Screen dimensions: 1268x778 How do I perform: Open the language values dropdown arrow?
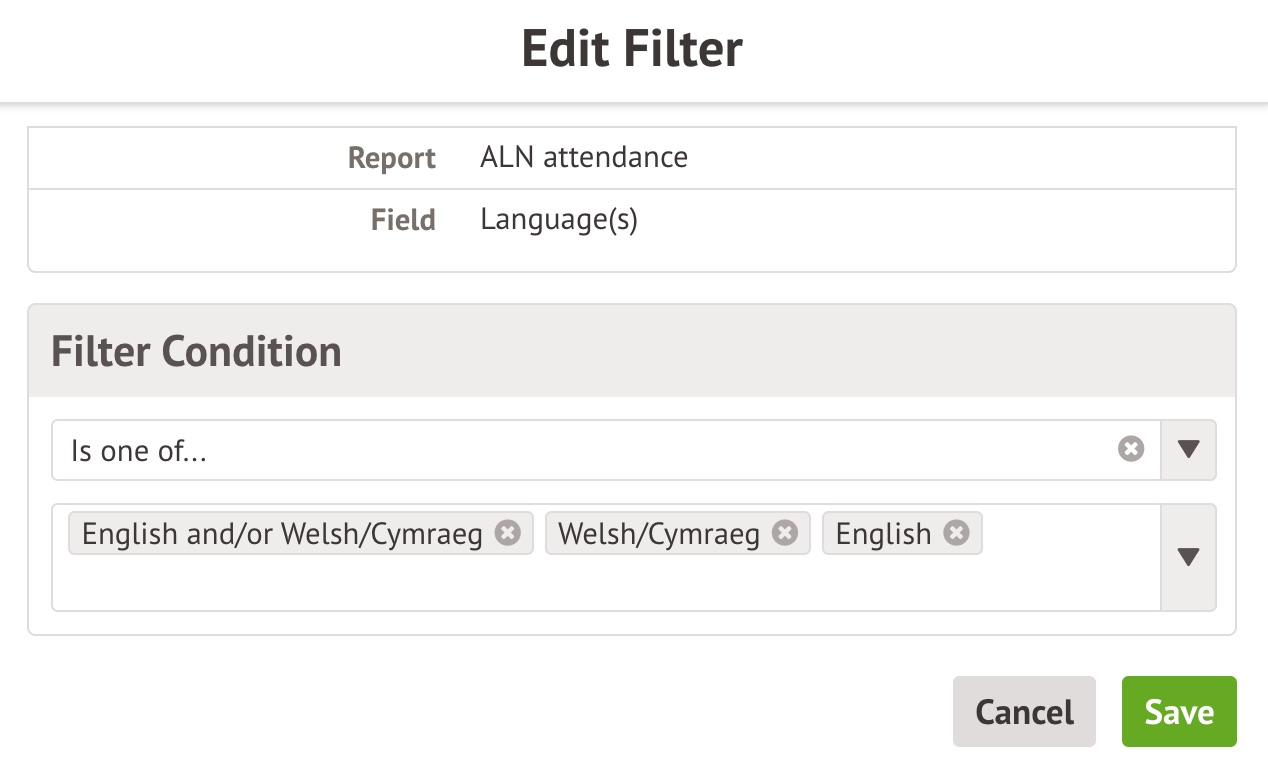pyautogui.click(x=1188, y=557)
